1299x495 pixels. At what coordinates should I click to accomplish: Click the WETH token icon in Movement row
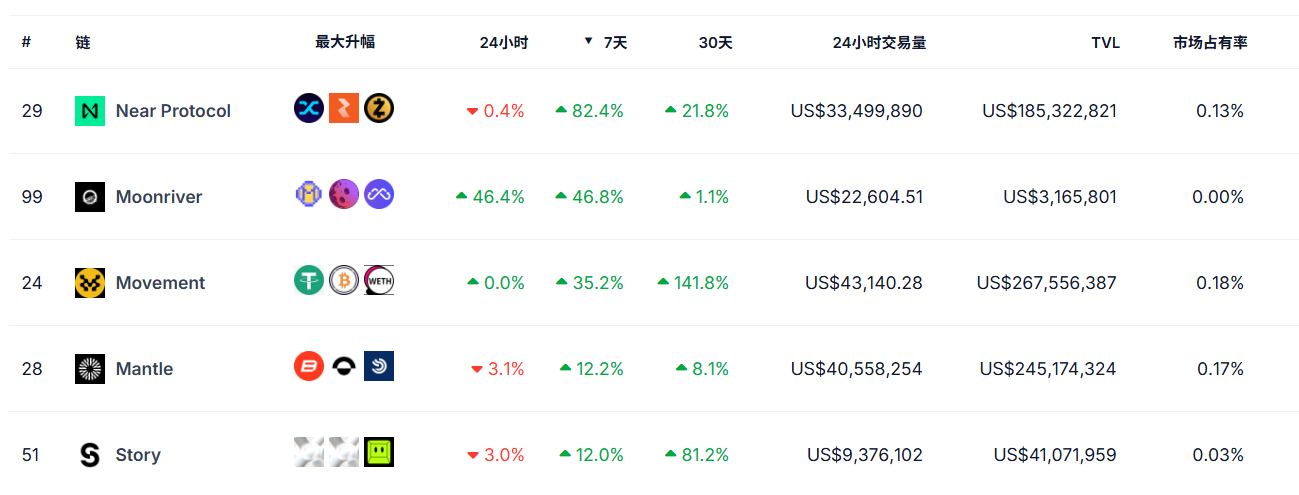pos(379,280)
